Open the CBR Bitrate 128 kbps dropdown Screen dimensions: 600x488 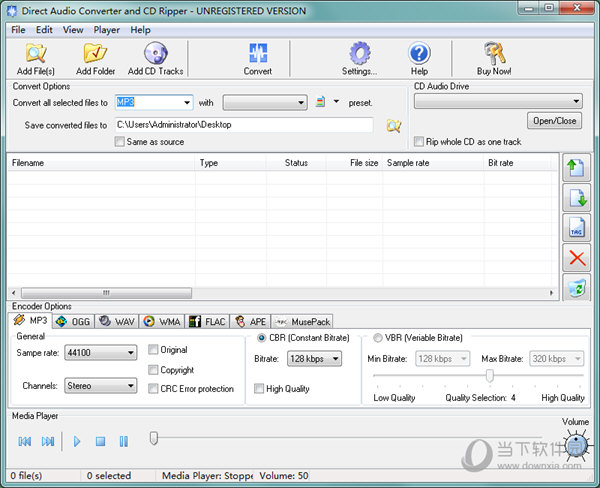pyautogui.click(x=314, y=359)
